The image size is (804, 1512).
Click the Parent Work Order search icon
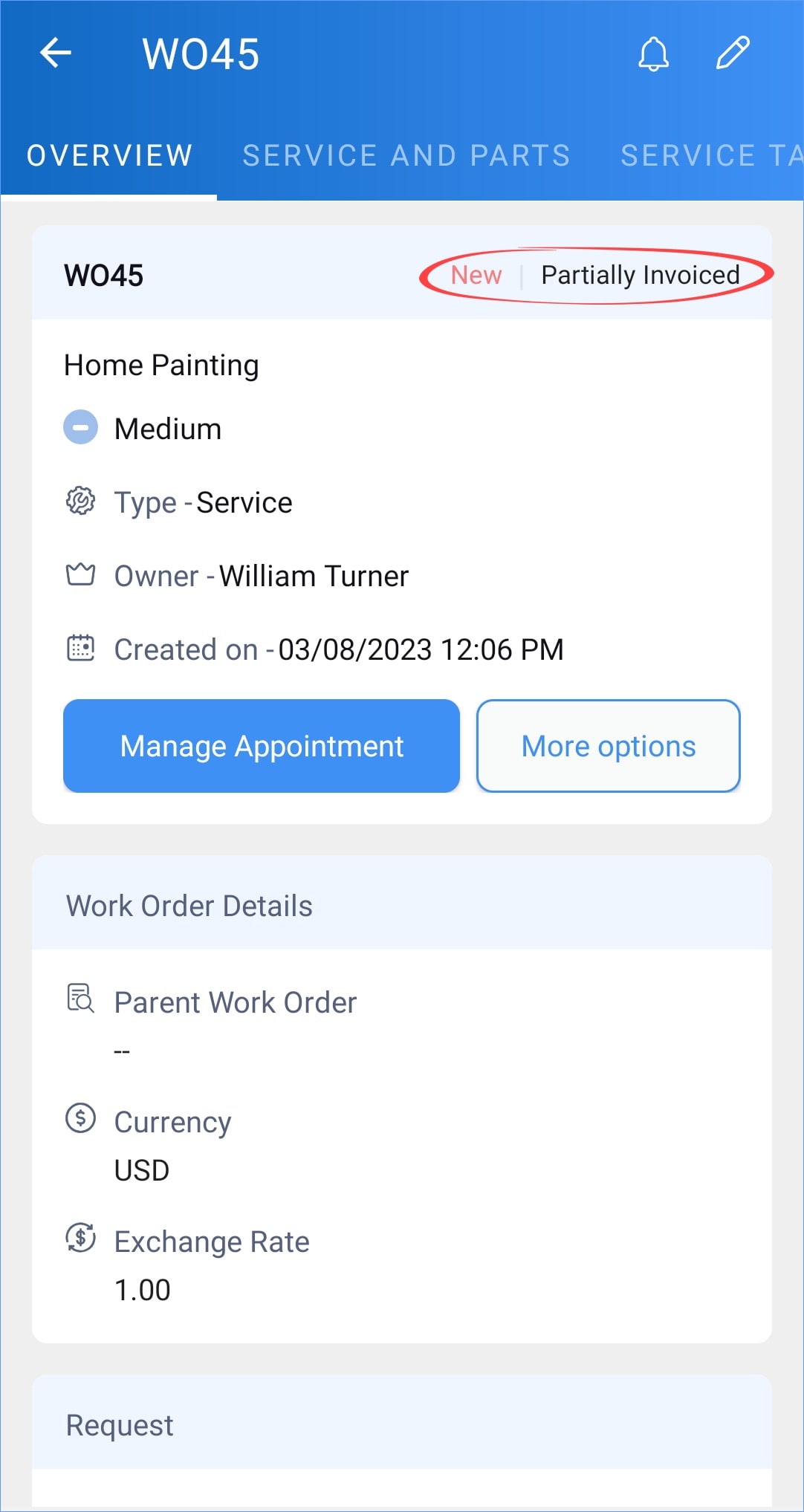(x=80, y=998)
